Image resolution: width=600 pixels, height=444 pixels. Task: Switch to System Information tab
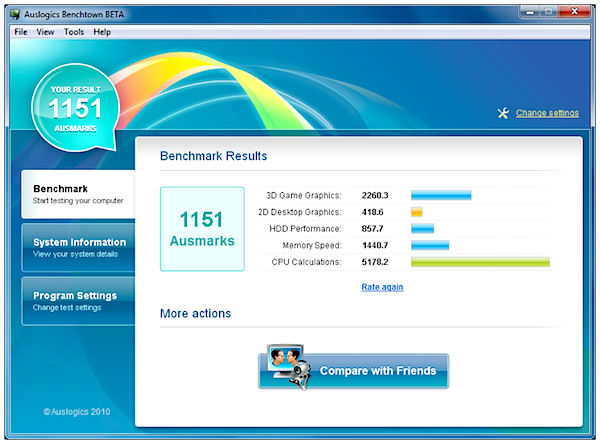[x=78, y=247]
